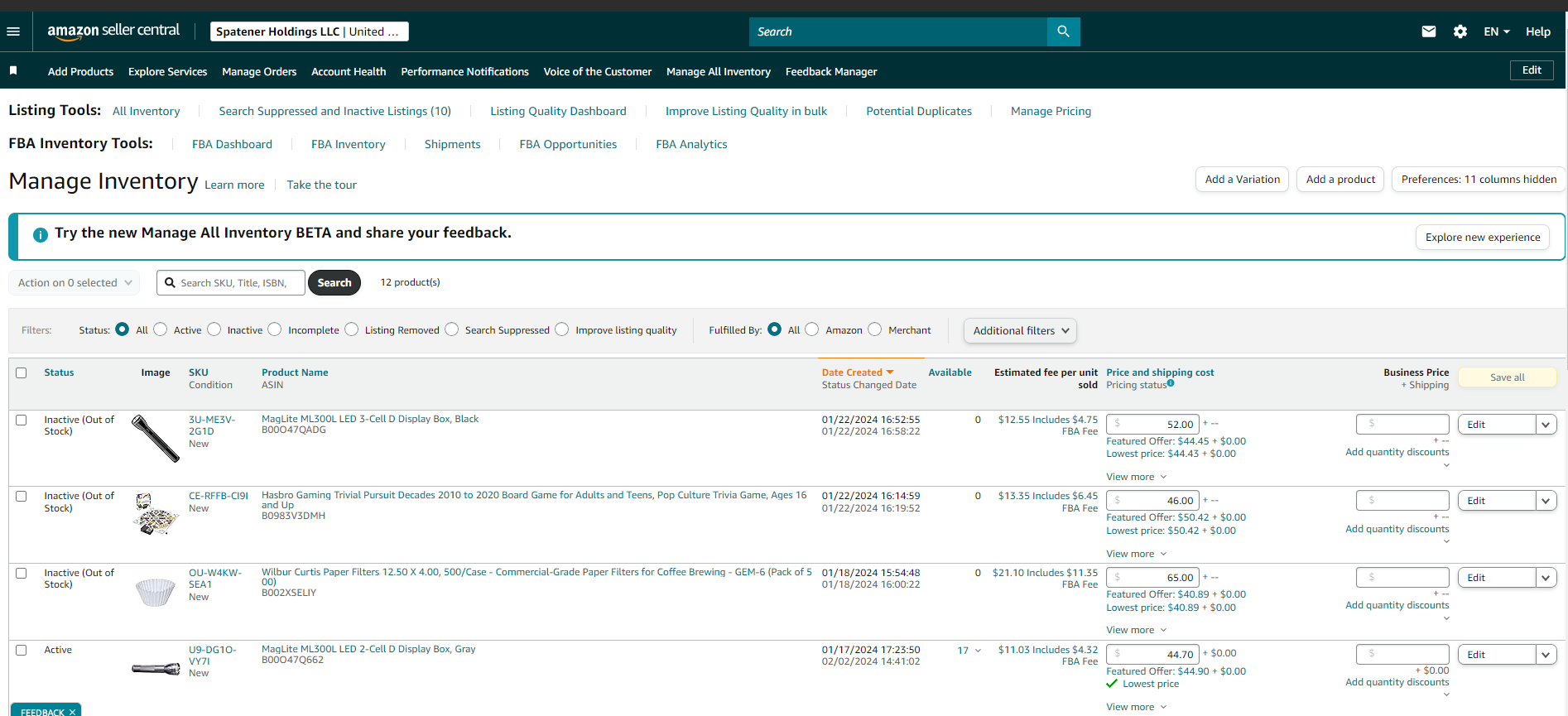Screen dimensions: 1568x716
Task: Check the box for U9-DG1O-VY7I Active row
Action: click(22, 650)
